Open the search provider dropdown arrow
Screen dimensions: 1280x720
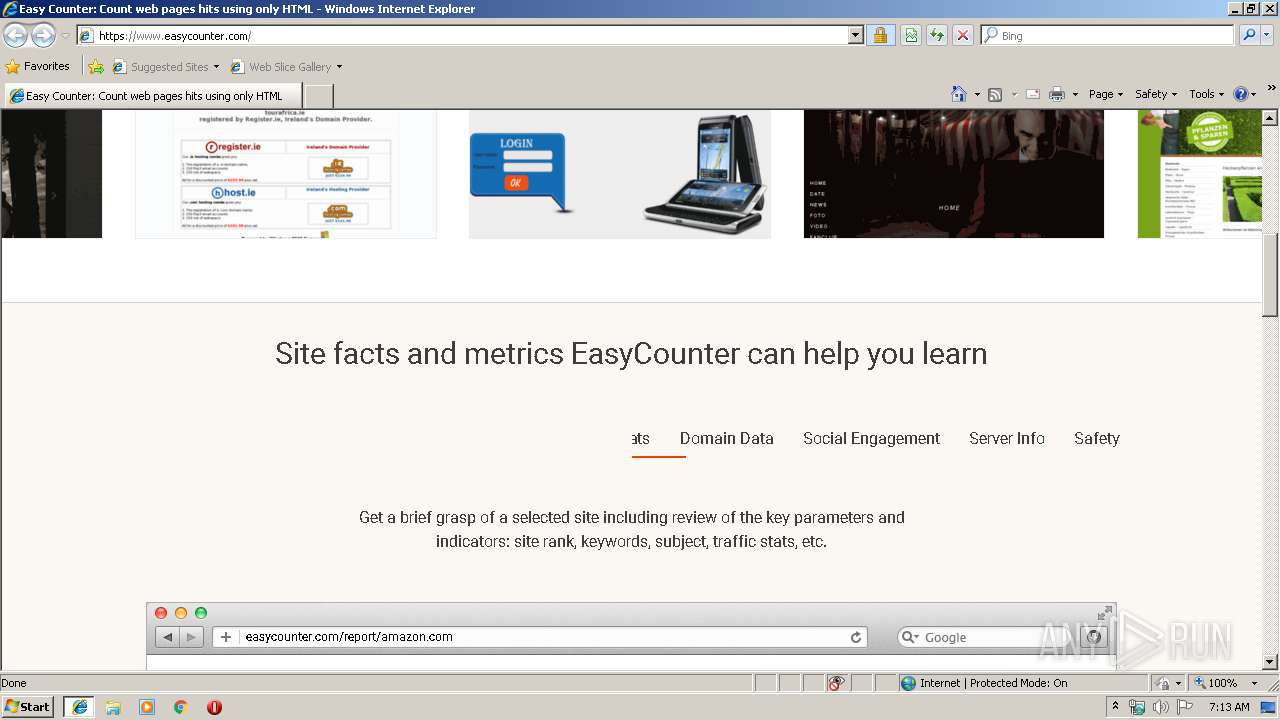click(1267, 36)
